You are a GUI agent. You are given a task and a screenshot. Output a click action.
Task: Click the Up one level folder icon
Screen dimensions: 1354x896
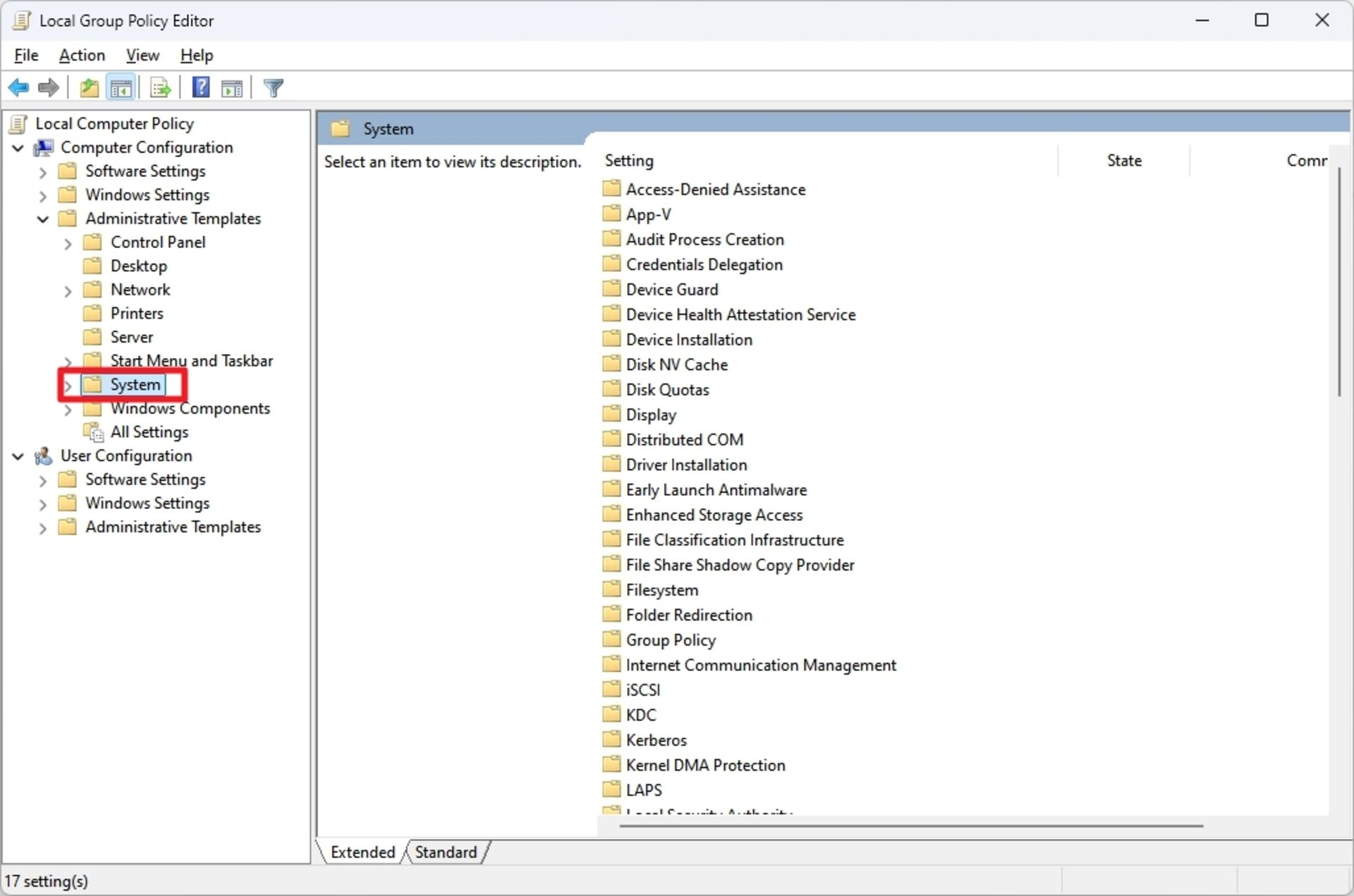(x=88, y=87)
